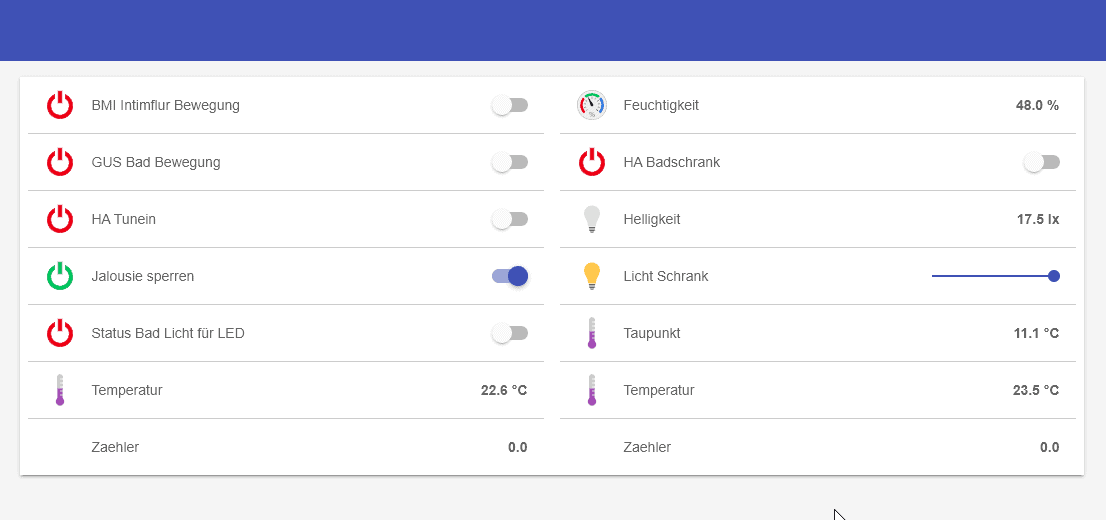The width and height of the screenshot is (1106, 520).
Task: Click the grey Helligkeit bulb icon
Action: pos(592,219)
